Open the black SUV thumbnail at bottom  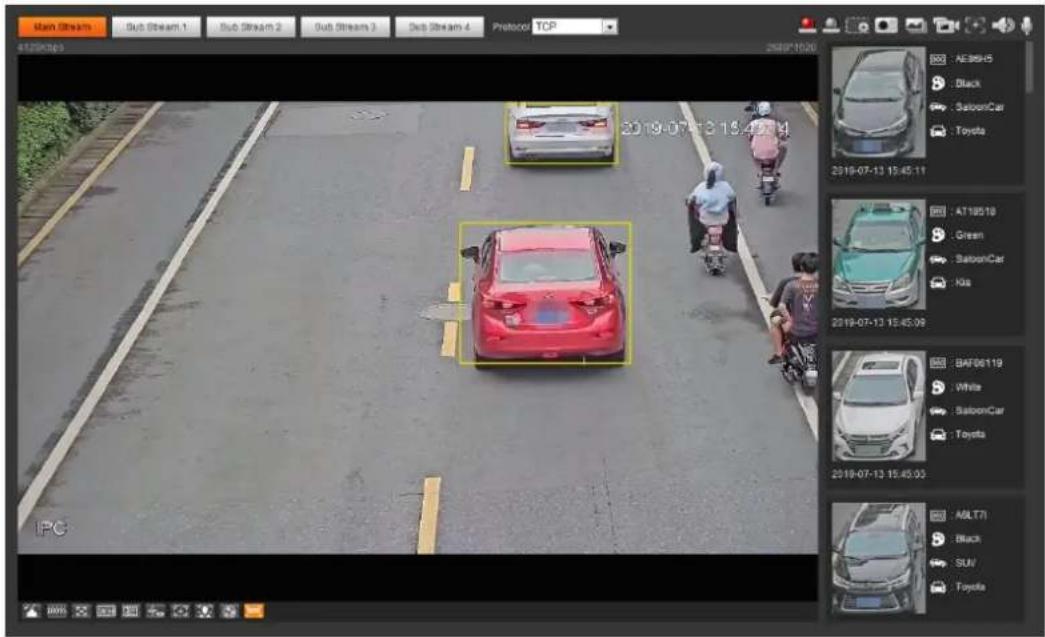pos(878,558)
